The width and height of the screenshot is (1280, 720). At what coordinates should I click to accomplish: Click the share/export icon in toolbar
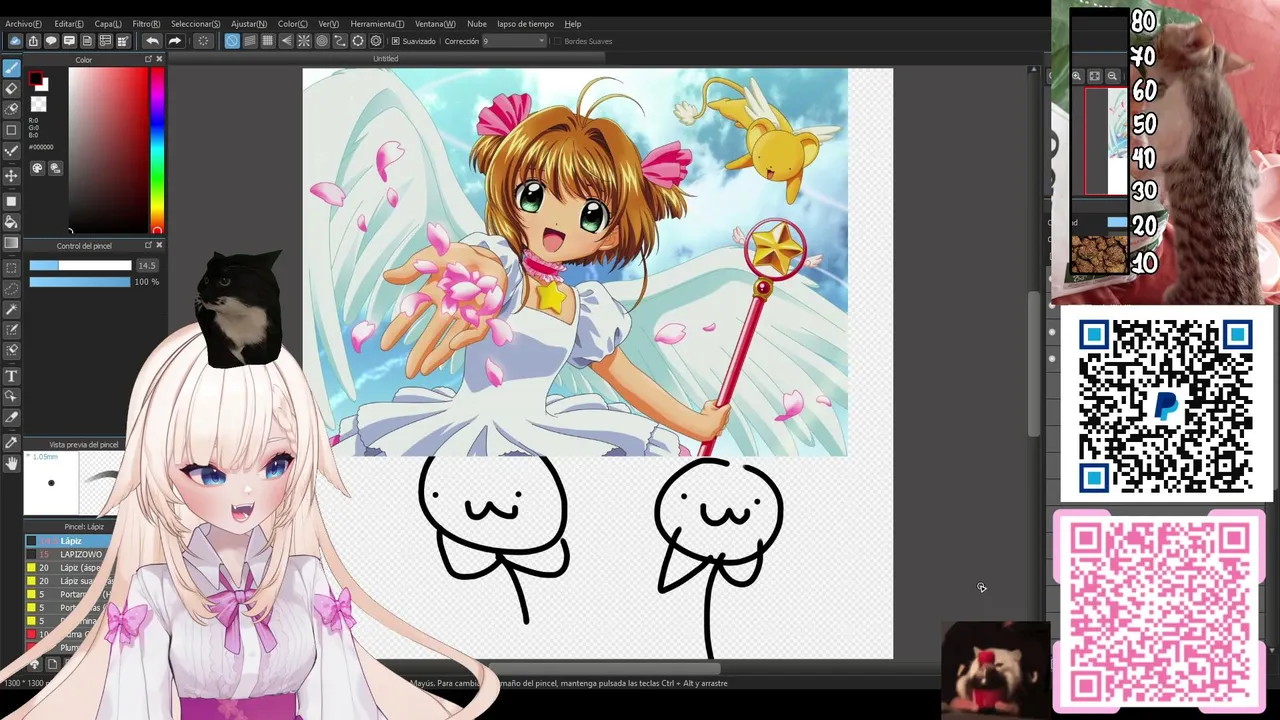point(33,41)
